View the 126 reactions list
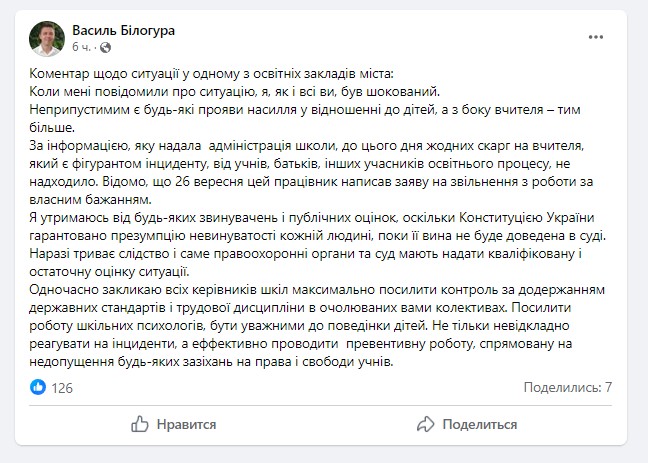 click(x=62, y=387)
